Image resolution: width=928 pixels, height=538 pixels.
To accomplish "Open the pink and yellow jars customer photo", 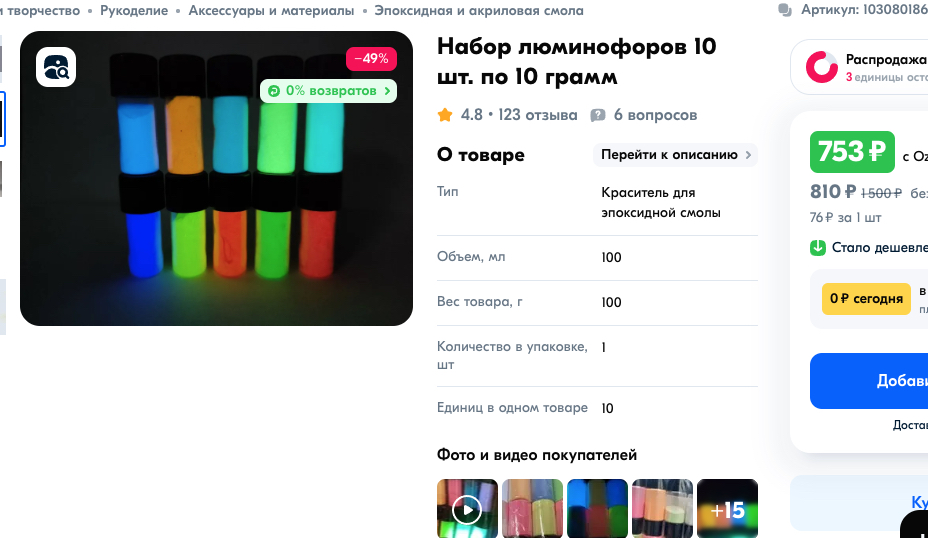I will 532,508.
